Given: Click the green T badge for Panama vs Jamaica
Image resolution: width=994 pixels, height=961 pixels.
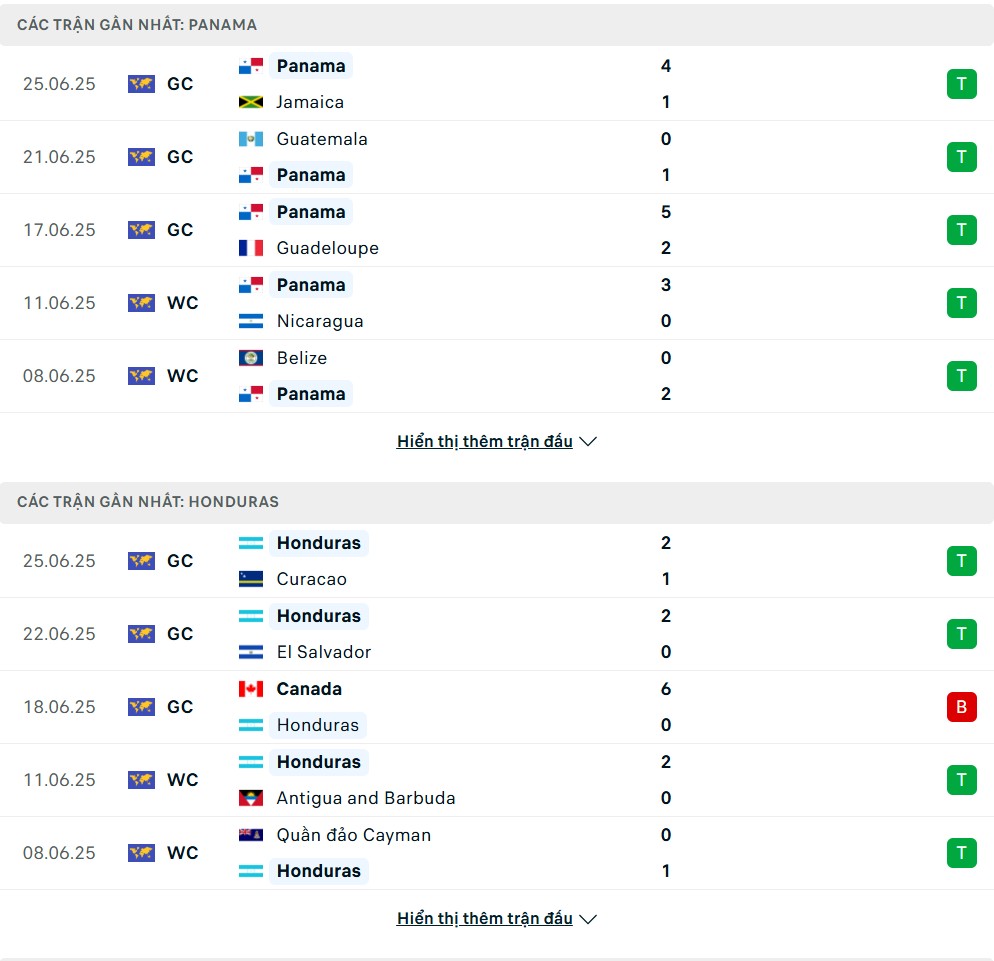Looking at the screenshot, I should tap(961, 84).
